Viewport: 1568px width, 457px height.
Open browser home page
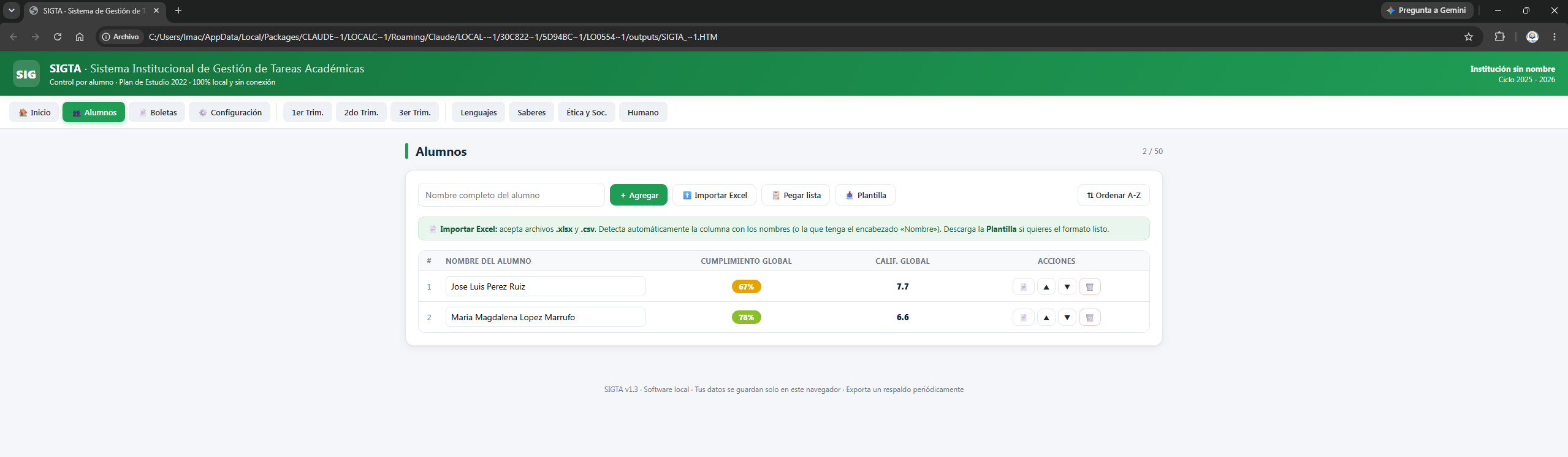80,37
